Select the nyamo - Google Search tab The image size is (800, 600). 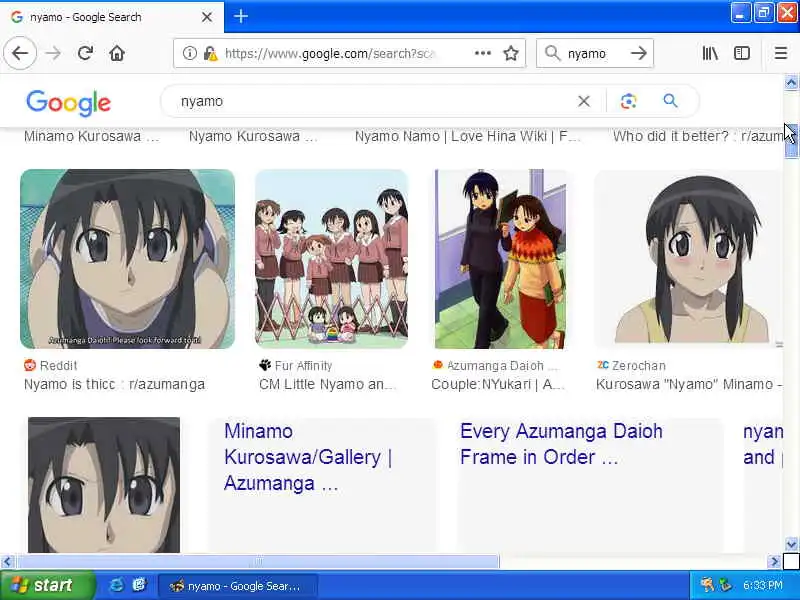click(112, 17)
